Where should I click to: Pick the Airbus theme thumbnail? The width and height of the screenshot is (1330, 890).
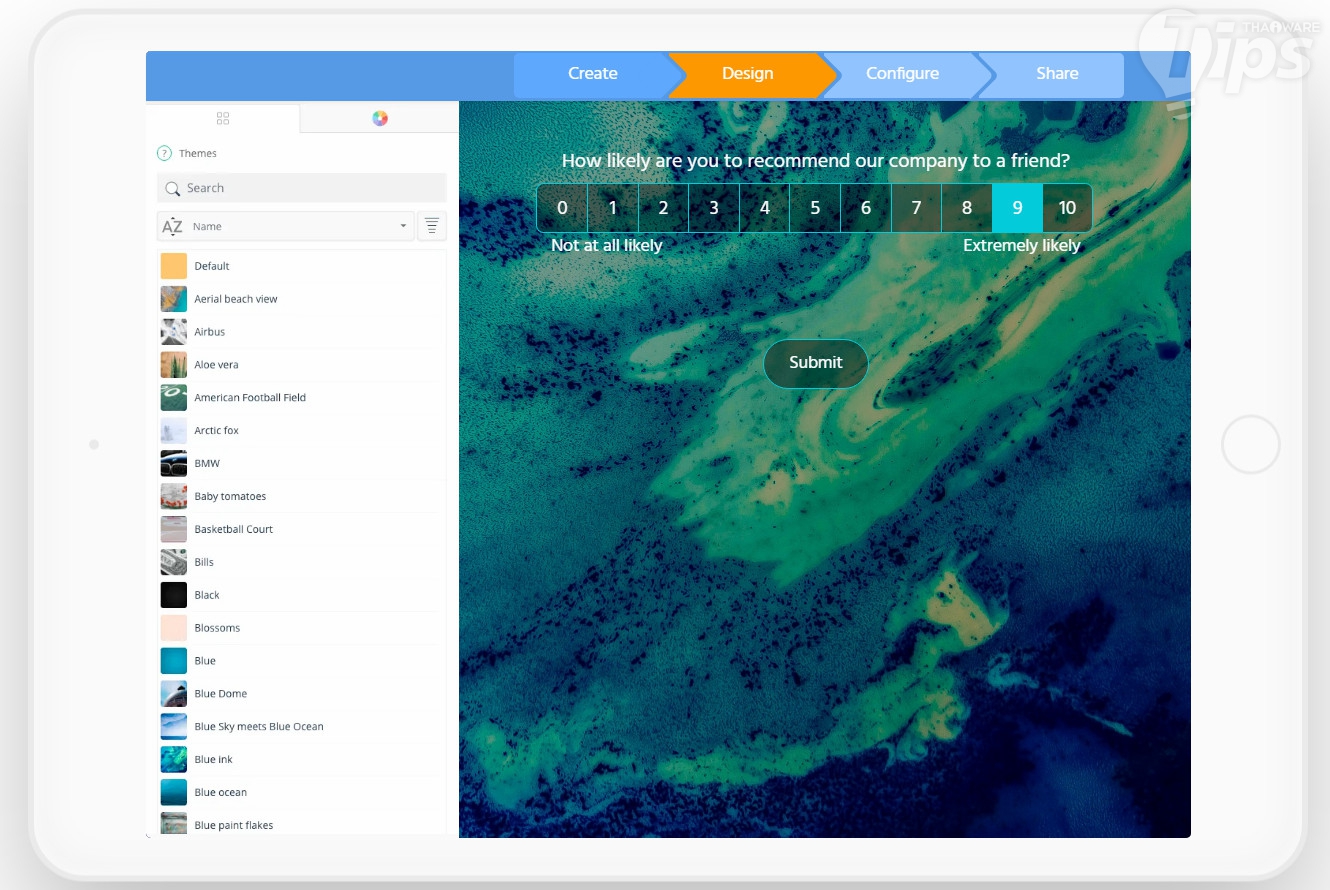(x=174, y=332)
